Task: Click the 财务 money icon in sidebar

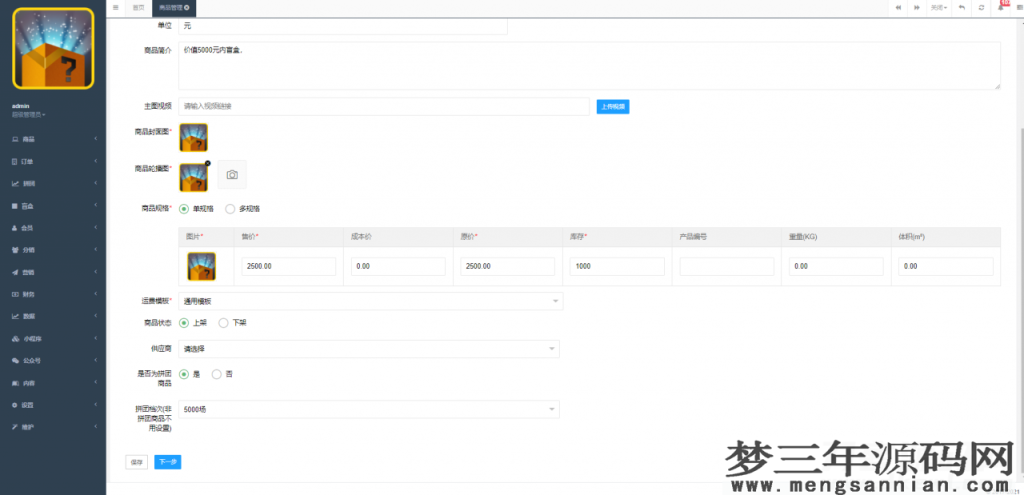Action: [15, 295]
